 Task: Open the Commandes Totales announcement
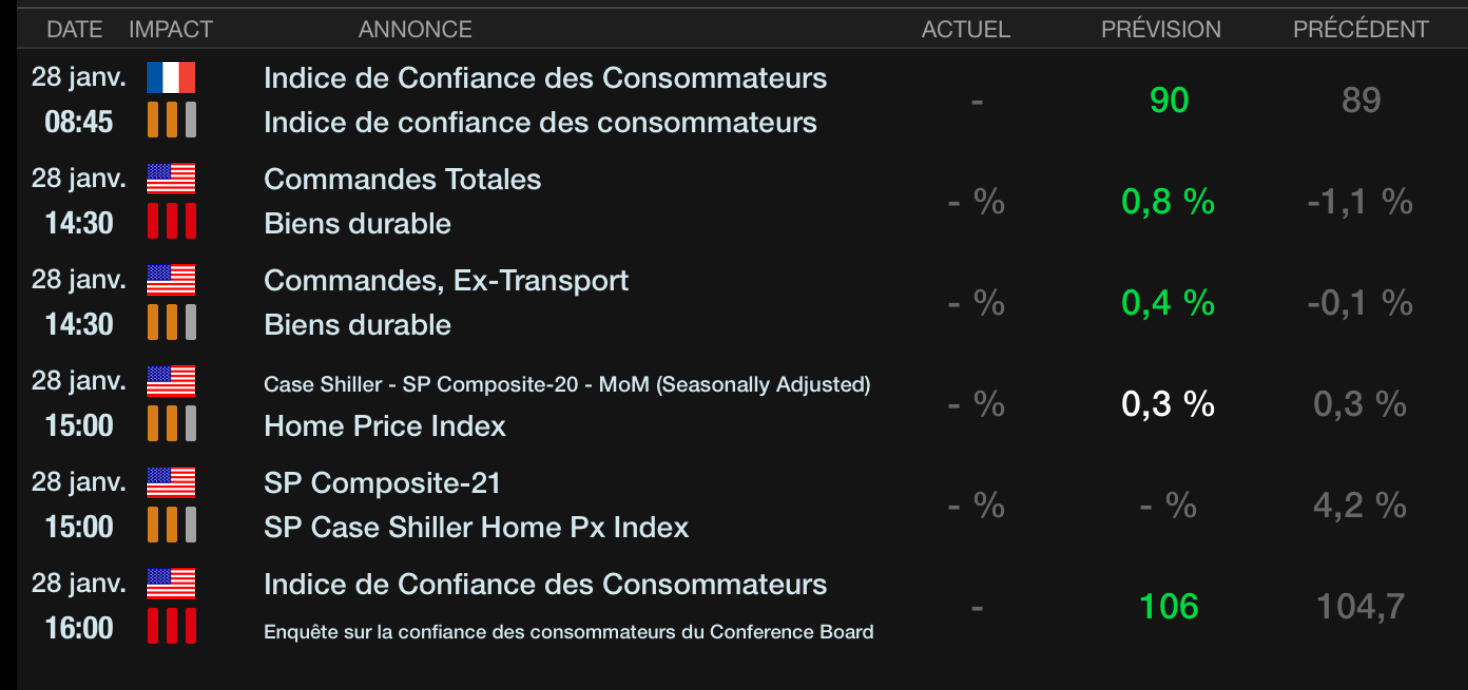pos(402,180)
